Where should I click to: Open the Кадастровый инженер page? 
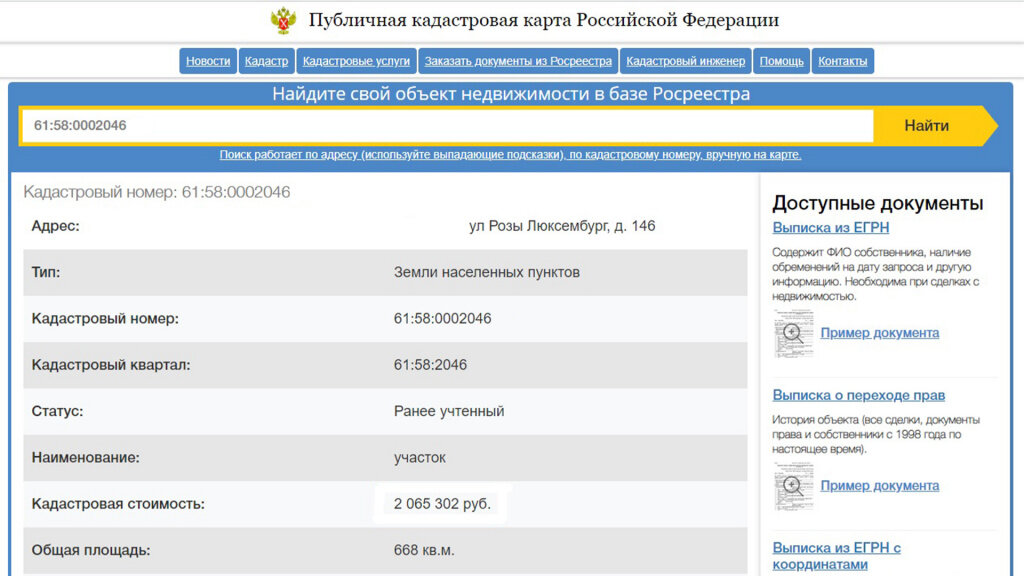coord(685,61)
